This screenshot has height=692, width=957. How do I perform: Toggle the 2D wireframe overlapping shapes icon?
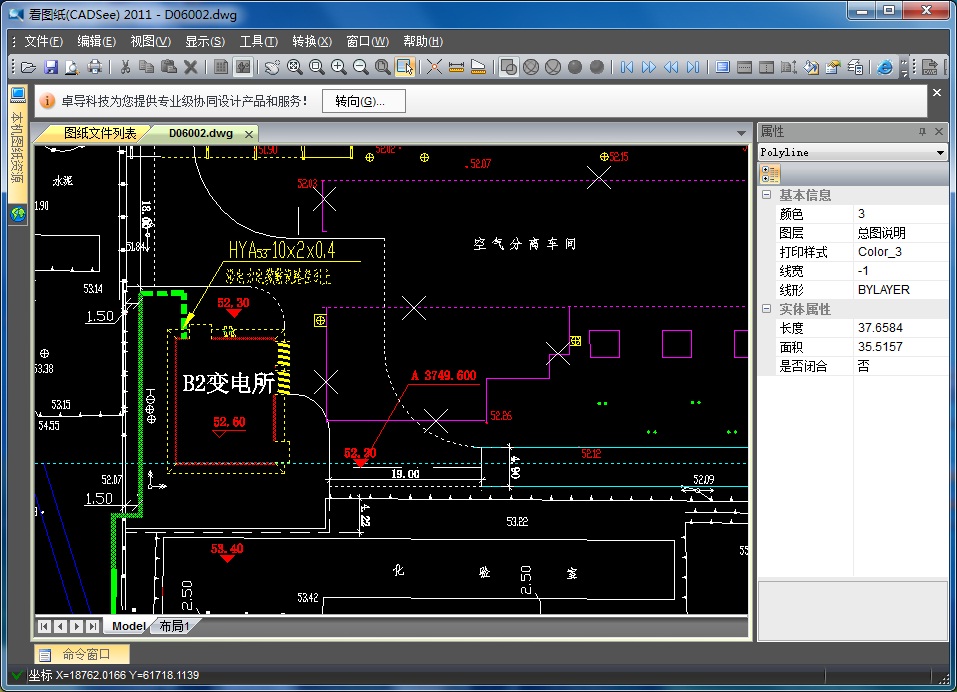click(508, 67)
